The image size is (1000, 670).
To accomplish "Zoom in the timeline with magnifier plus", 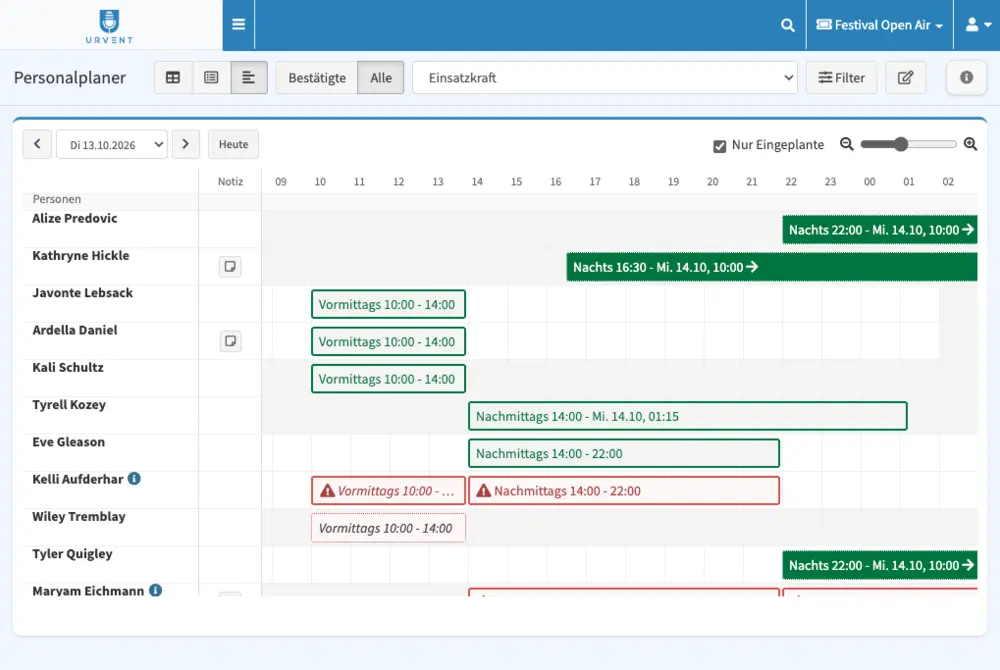I will pos(970,144).
